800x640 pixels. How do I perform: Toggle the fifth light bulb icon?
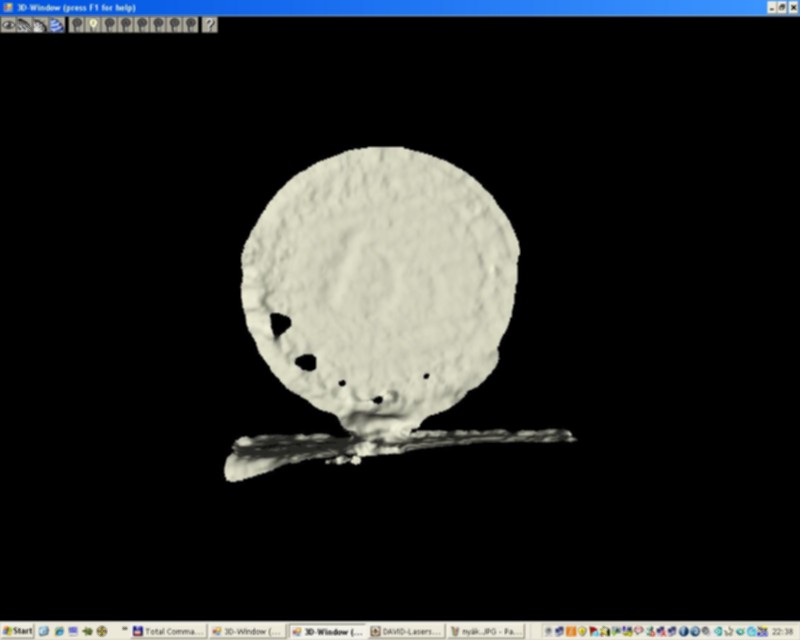(142, 24)
